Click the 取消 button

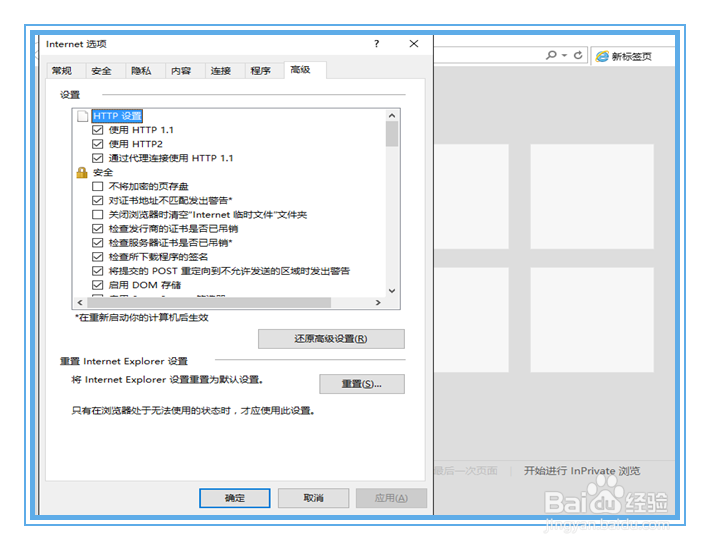[x=313, y=498]
